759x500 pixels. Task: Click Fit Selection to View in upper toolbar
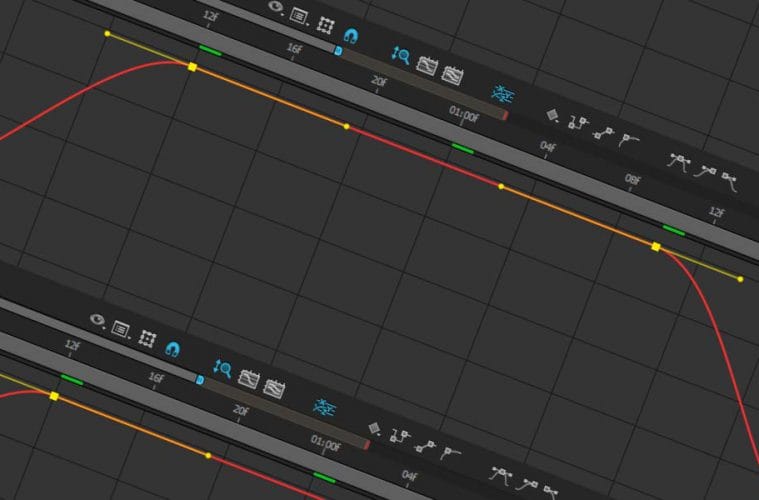pos(427,65)
